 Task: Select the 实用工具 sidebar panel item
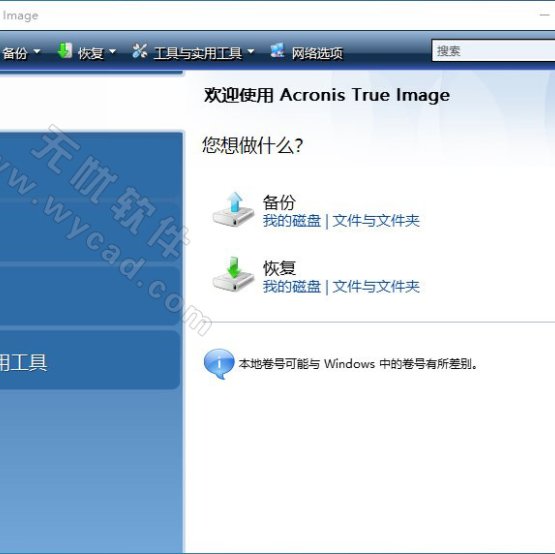pos(90,360)
